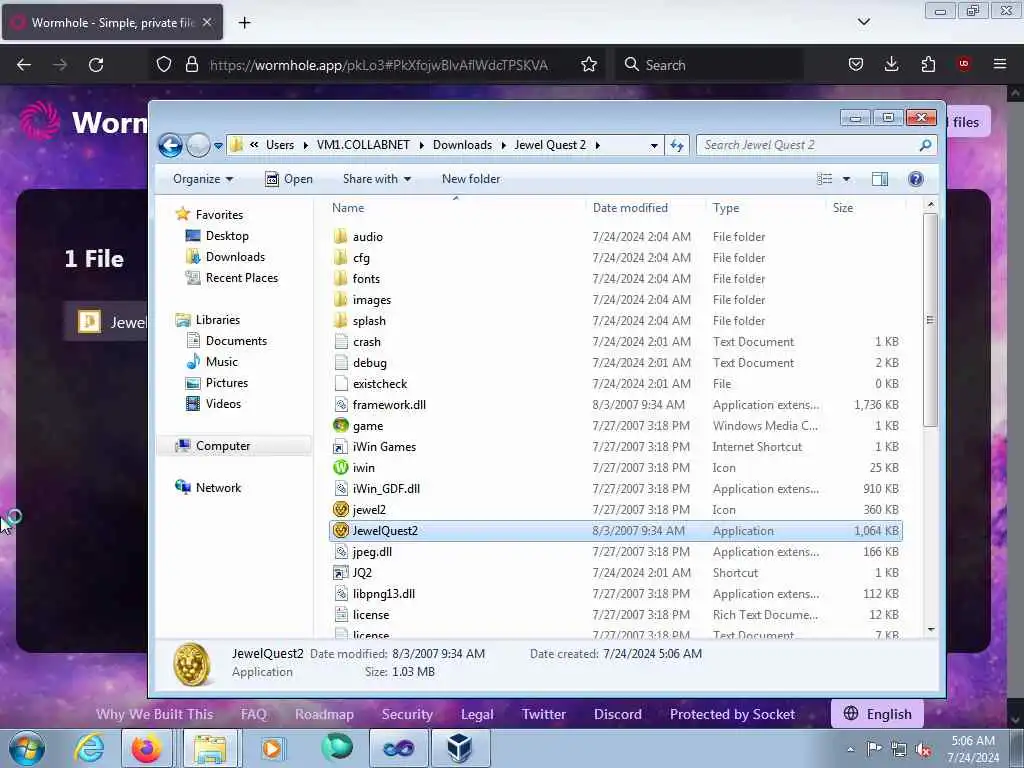1024x768 pixels.
Task: Open the Windows Start menu
Action: [x=27, y=748]
